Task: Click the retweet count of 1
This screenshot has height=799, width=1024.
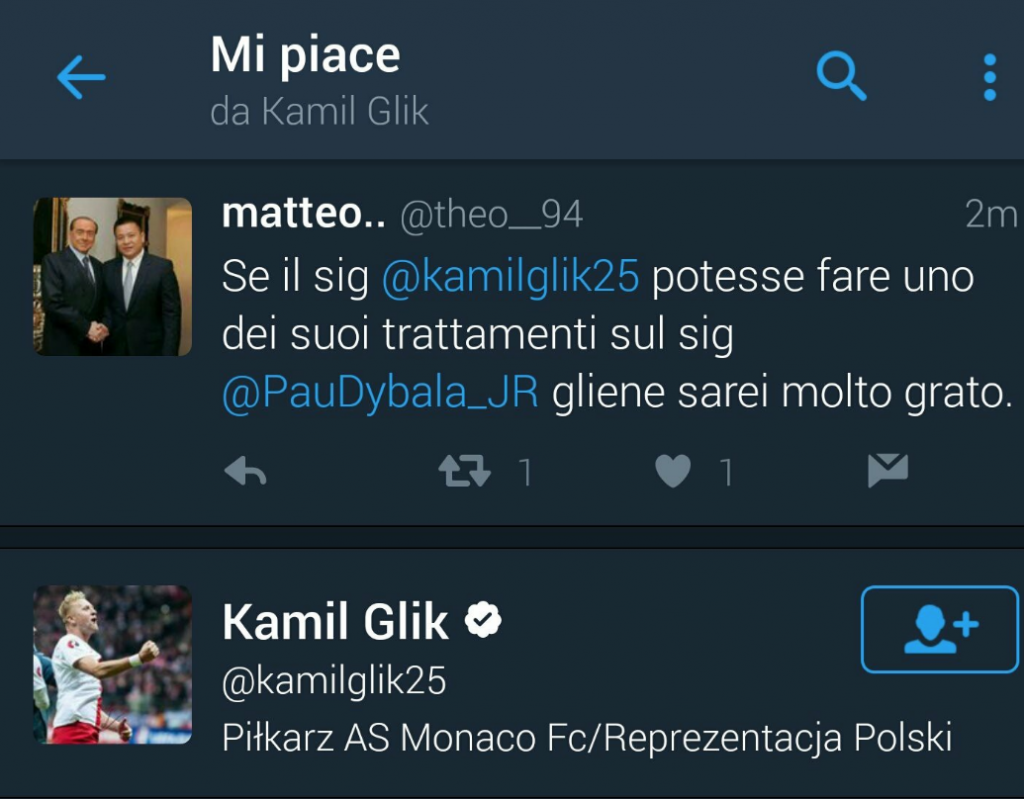Action: point(522,470)
